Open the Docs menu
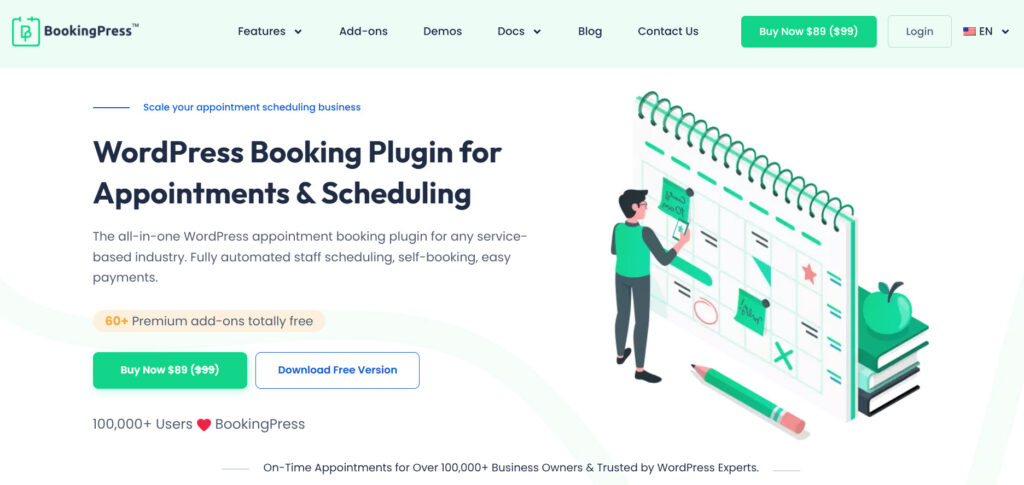 tap(511, 31)
